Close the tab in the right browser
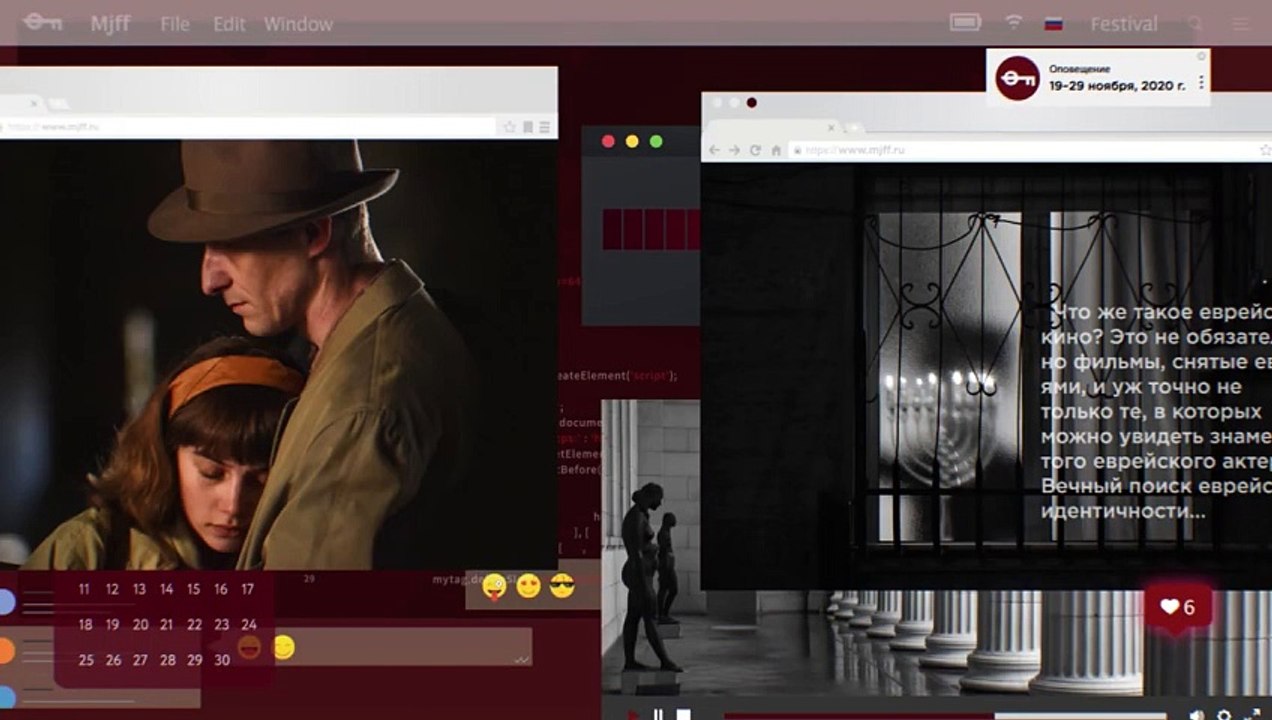Image resolution: width=1272 pixels, height=720 pixels. point(832,127)
